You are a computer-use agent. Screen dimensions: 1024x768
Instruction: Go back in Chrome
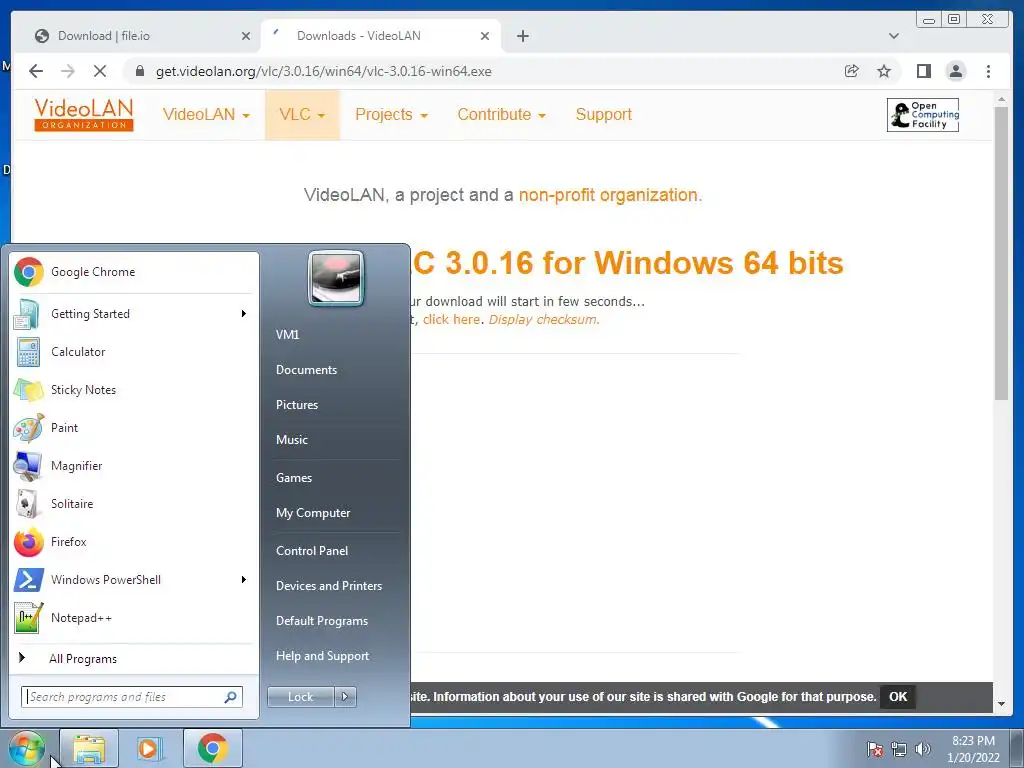(36, 71)
